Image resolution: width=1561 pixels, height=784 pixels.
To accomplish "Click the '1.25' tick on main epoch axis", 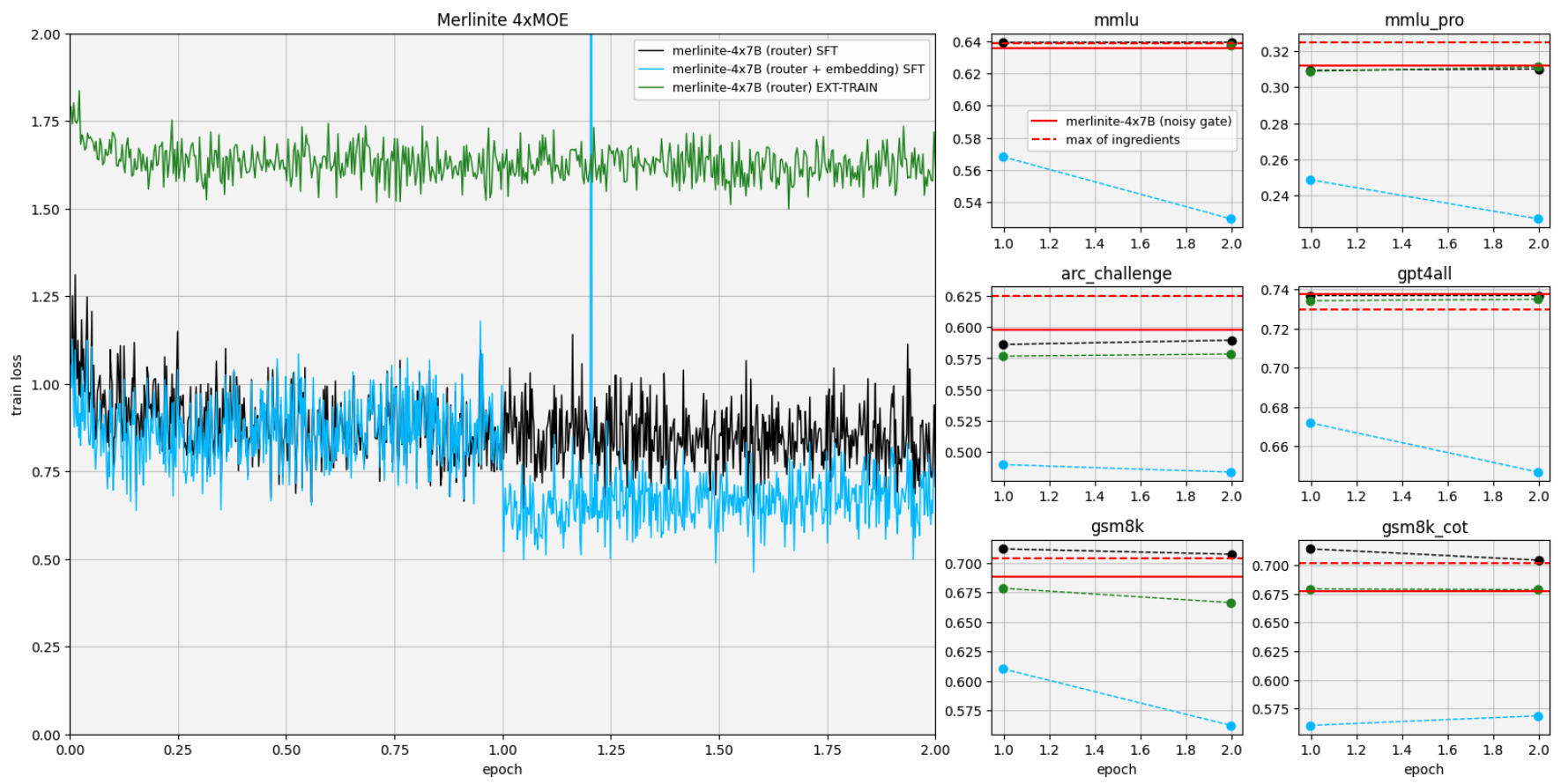I will tap(611, 750).
